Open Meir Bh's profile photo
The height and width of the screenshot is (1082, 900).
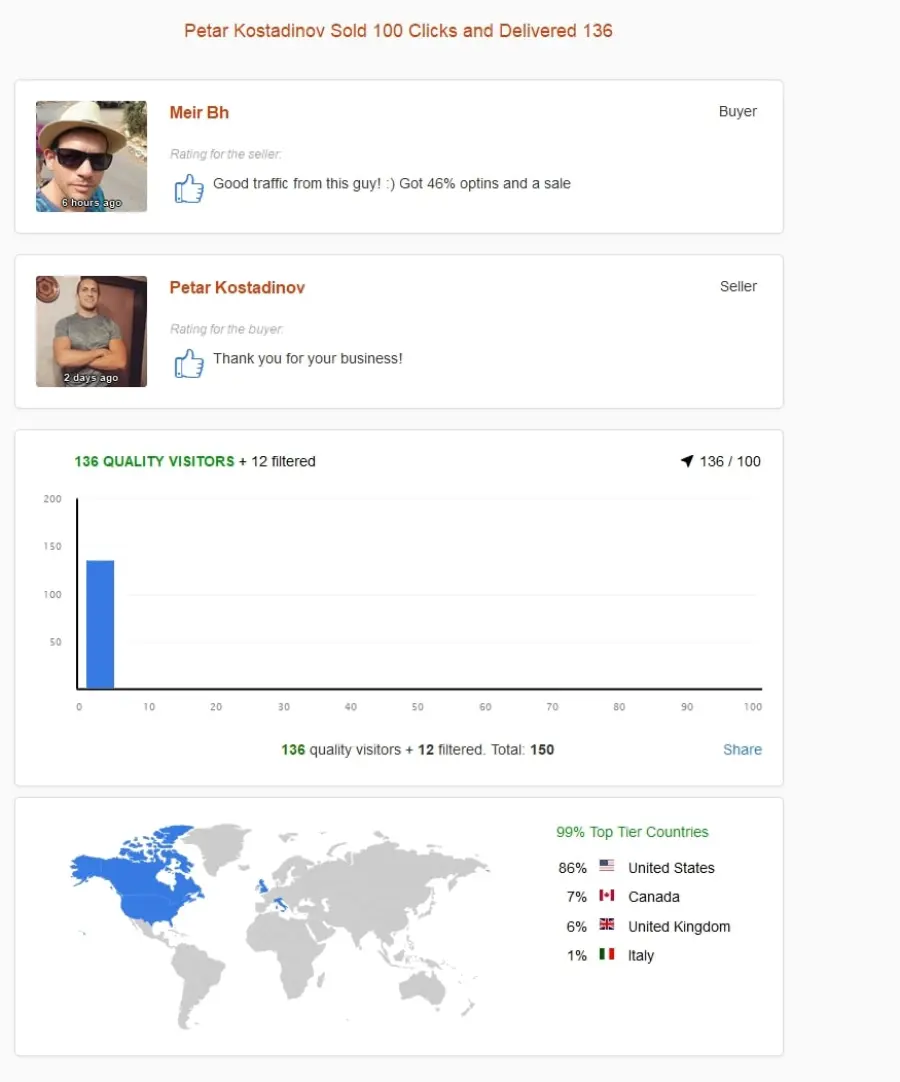pyautogui.click(x=91, y=157)
